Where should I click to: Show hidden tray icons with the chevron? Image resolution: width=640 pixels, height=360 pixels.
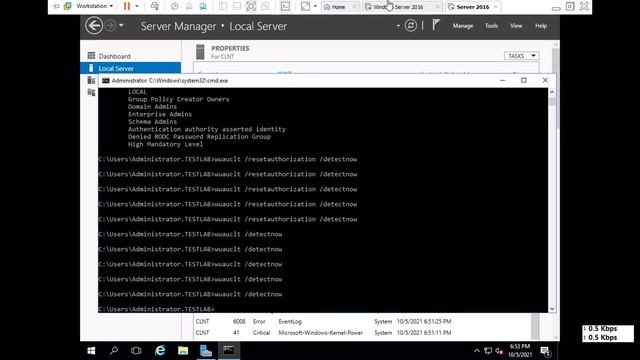point(477,351)
